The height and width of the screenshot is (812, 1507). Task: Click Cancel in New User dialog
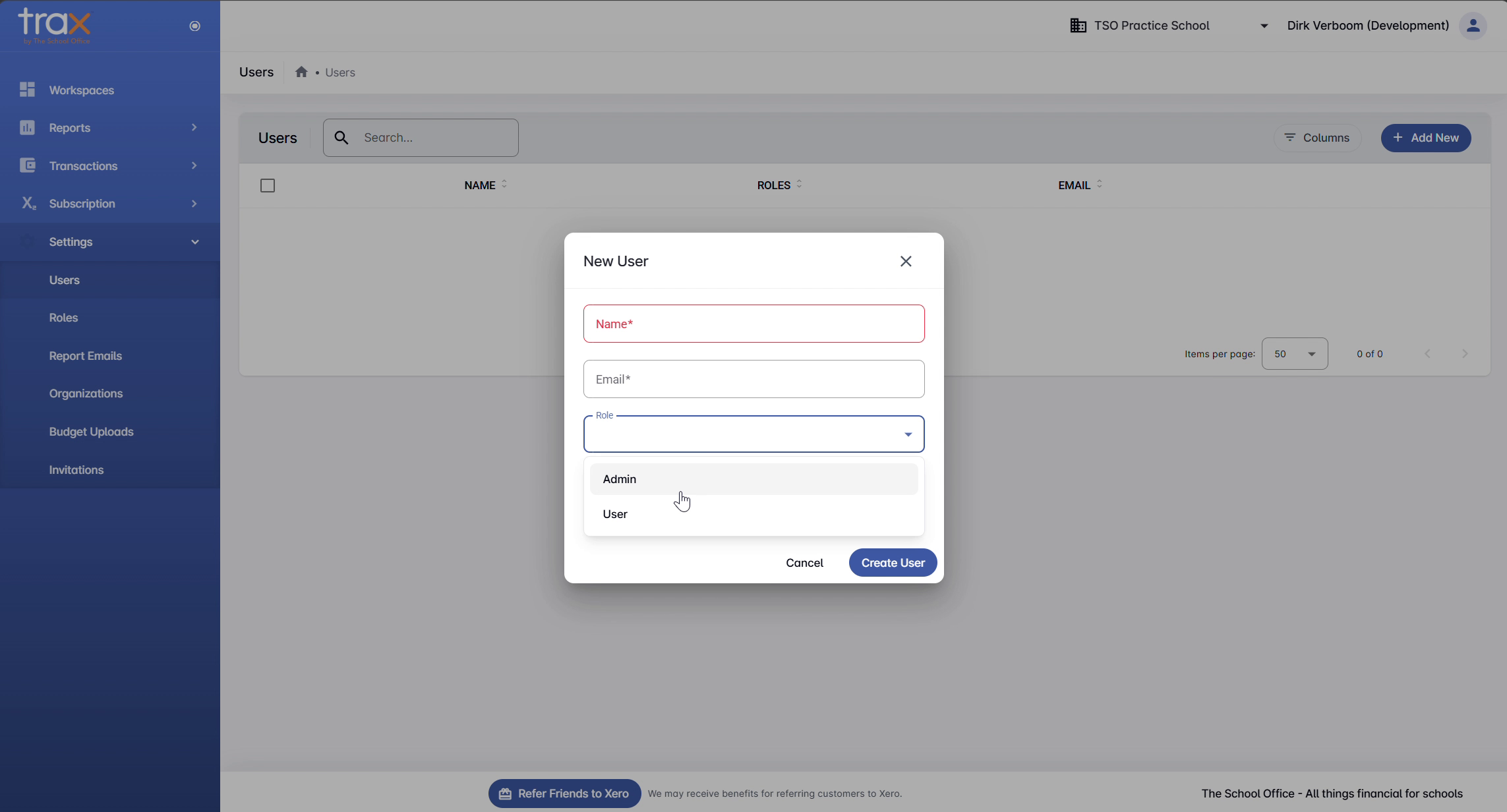point(804,563)
